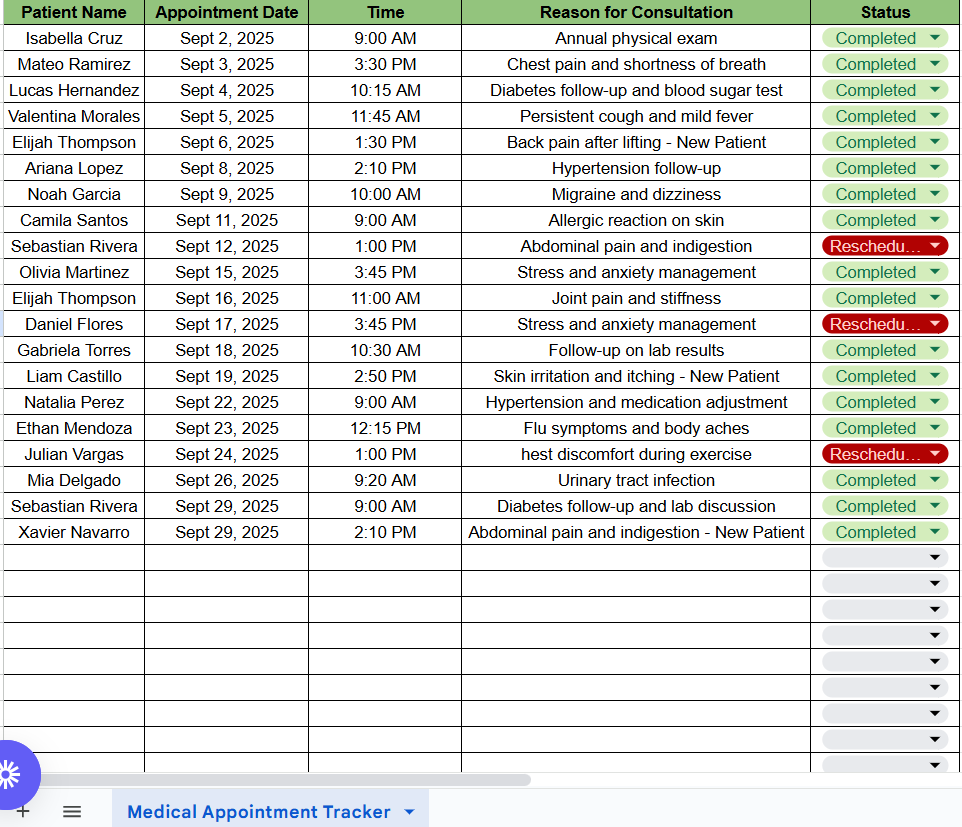Select Flu symptoms and body aches cell

(x=636, y=428)
